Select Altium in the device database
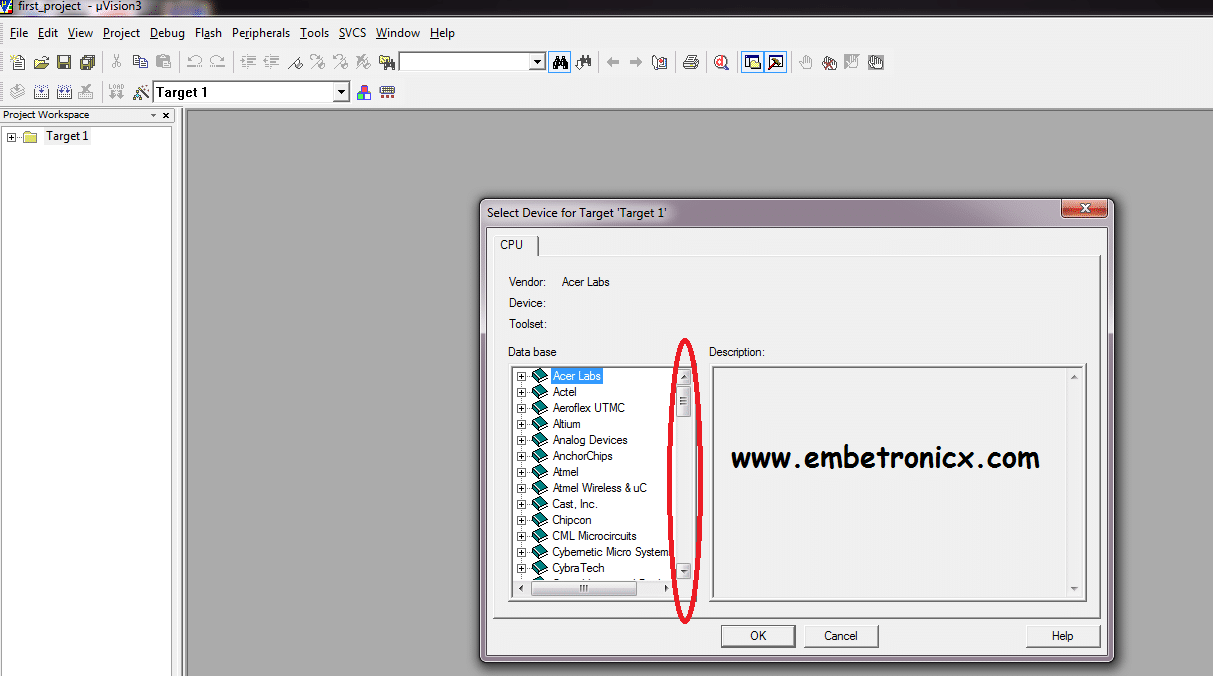Viewport: 1213px width, 676px height. click(566, 424)
